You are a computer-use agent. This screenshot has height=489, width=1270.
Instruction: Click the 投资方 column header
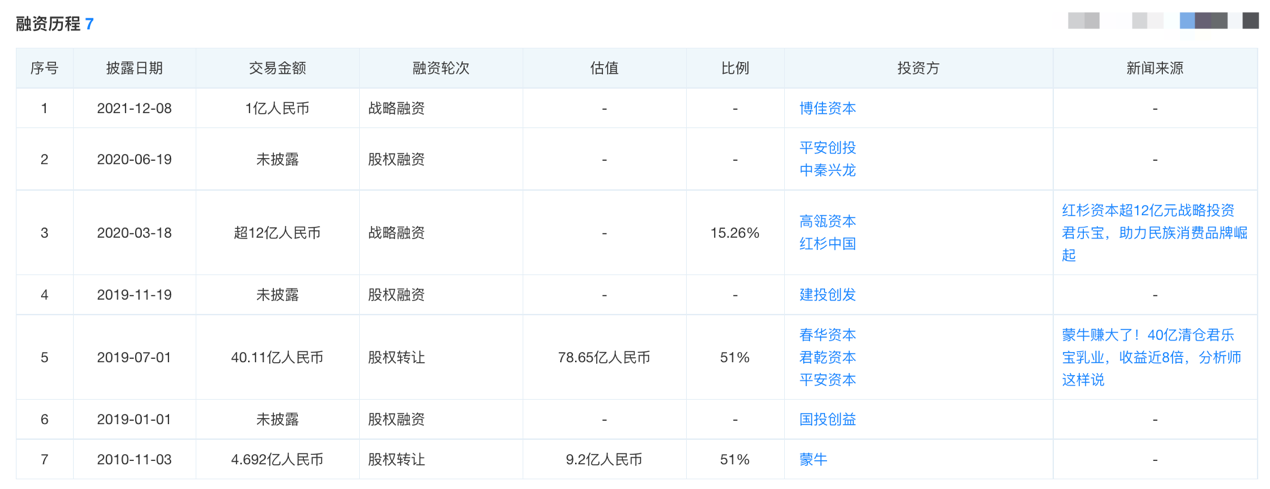tap(918, 69)
